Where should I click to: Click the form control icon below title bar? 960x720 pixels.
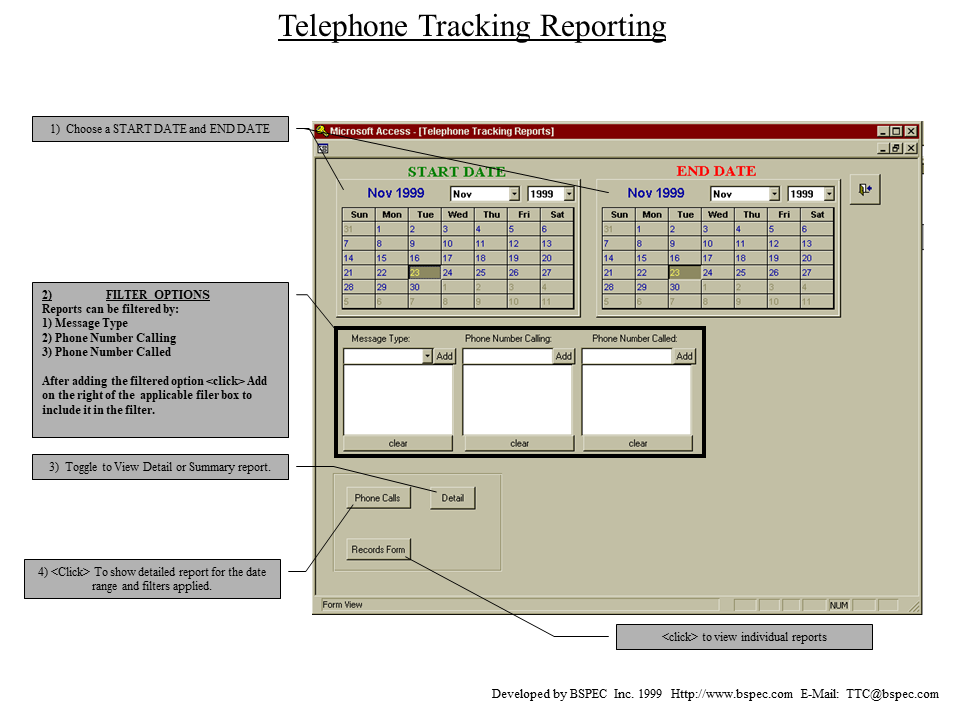pyautogui.click(x=322, y=148)
